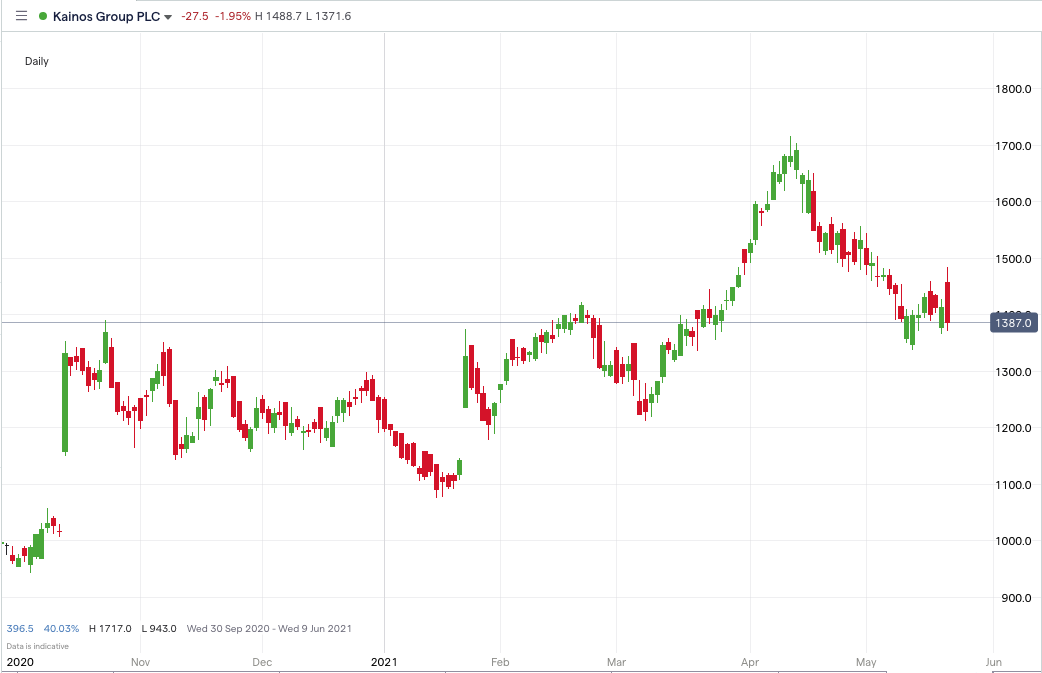
Task: Click the 2021 label on time axis
Action: pos(385,662)
